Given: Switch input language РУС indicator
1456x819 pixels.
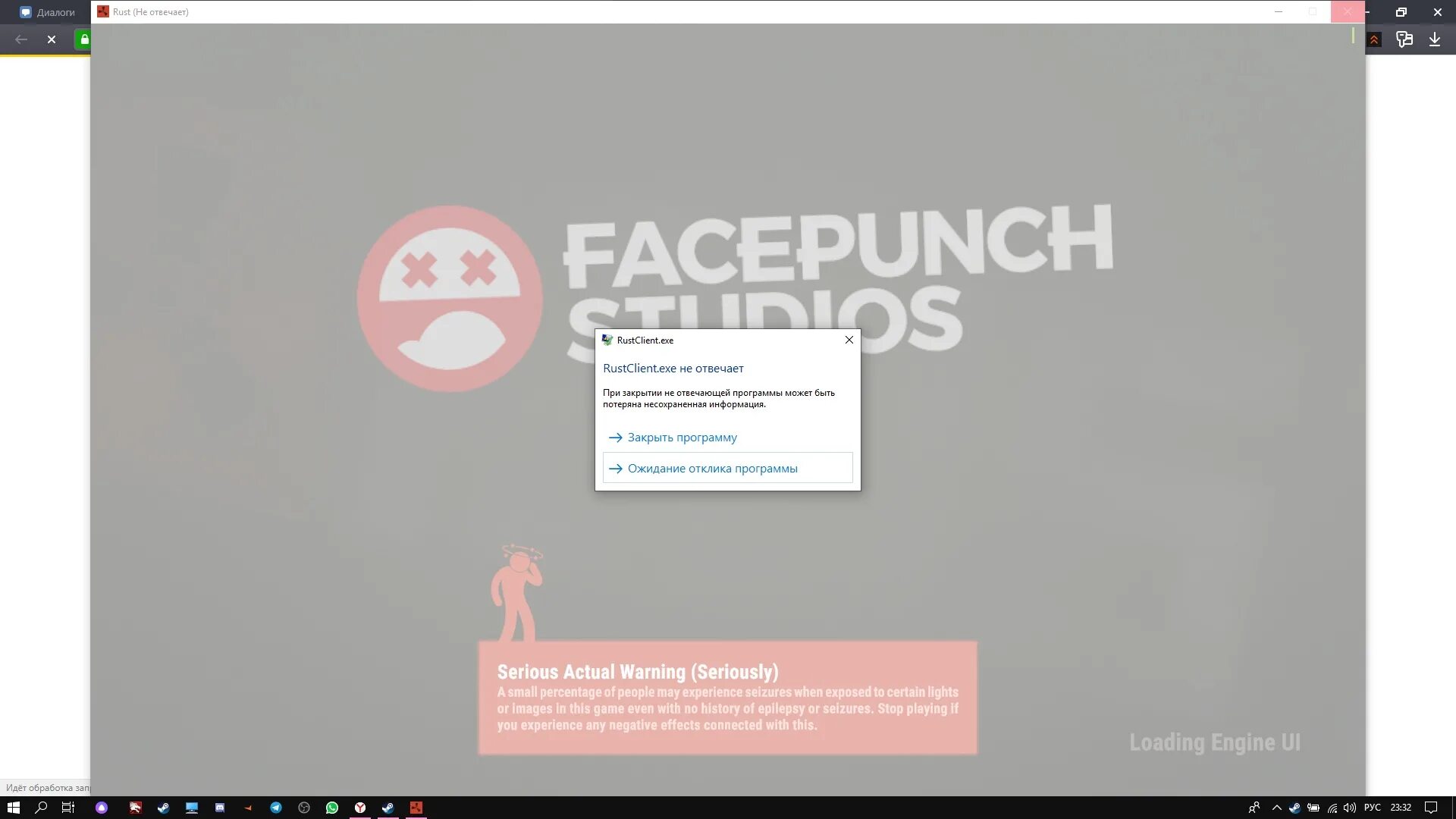Looking at the screenshot, I should tap(1372, 808).
